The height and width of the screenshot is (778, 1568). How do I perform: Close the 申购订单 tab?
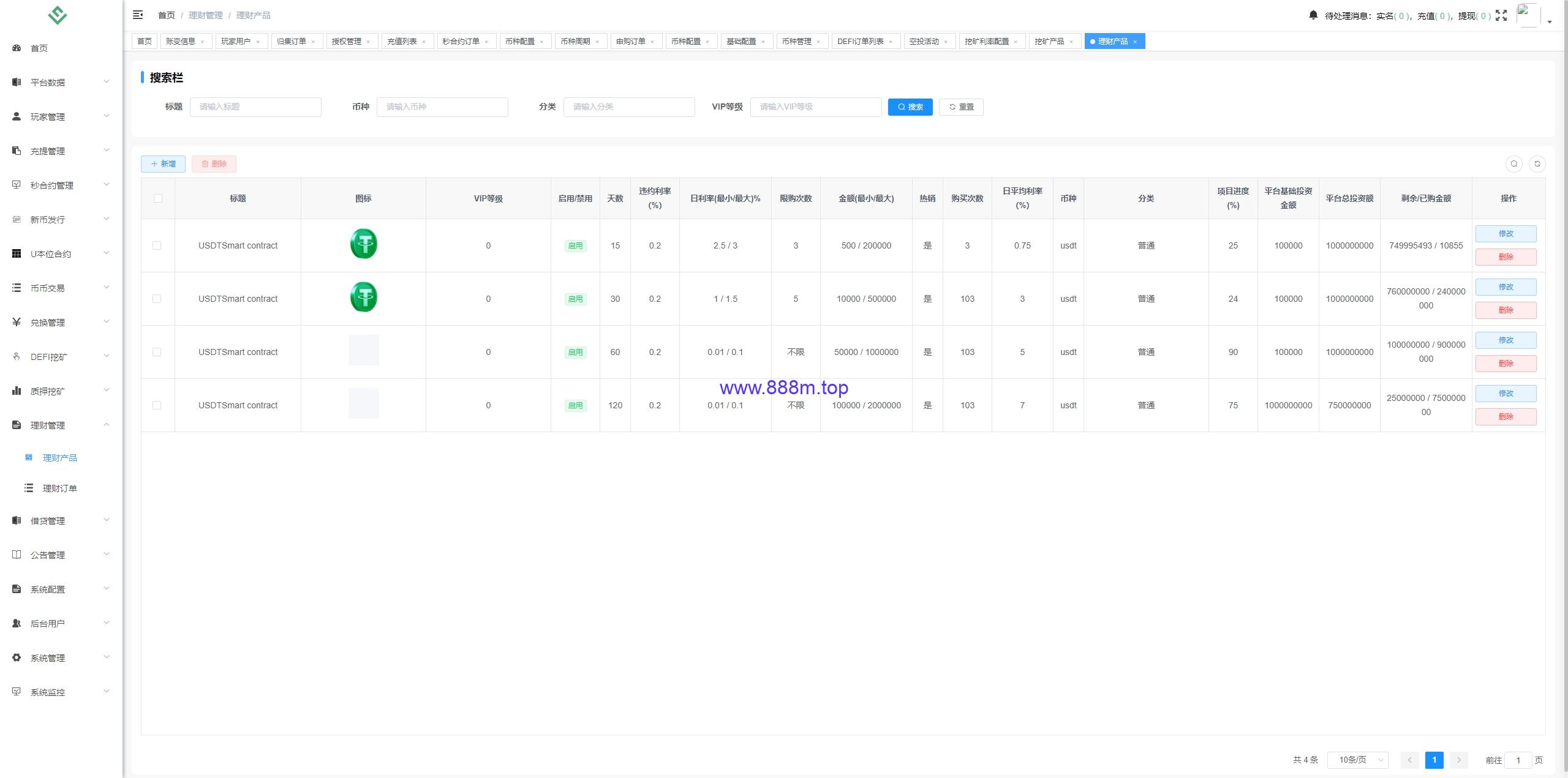click(652, 42)
